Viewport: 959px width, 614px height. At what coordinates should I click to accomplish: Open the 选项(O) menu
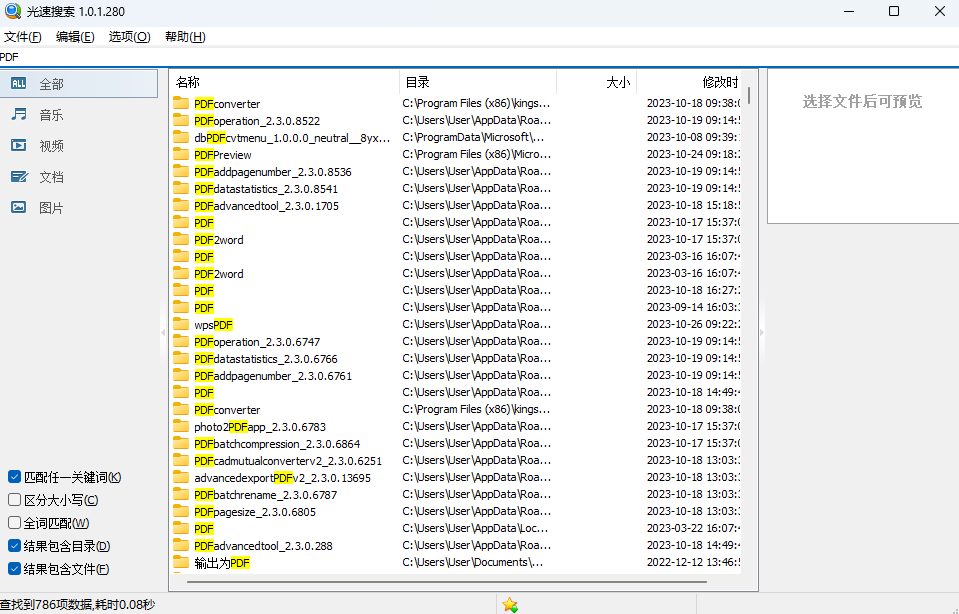point(129,37)
